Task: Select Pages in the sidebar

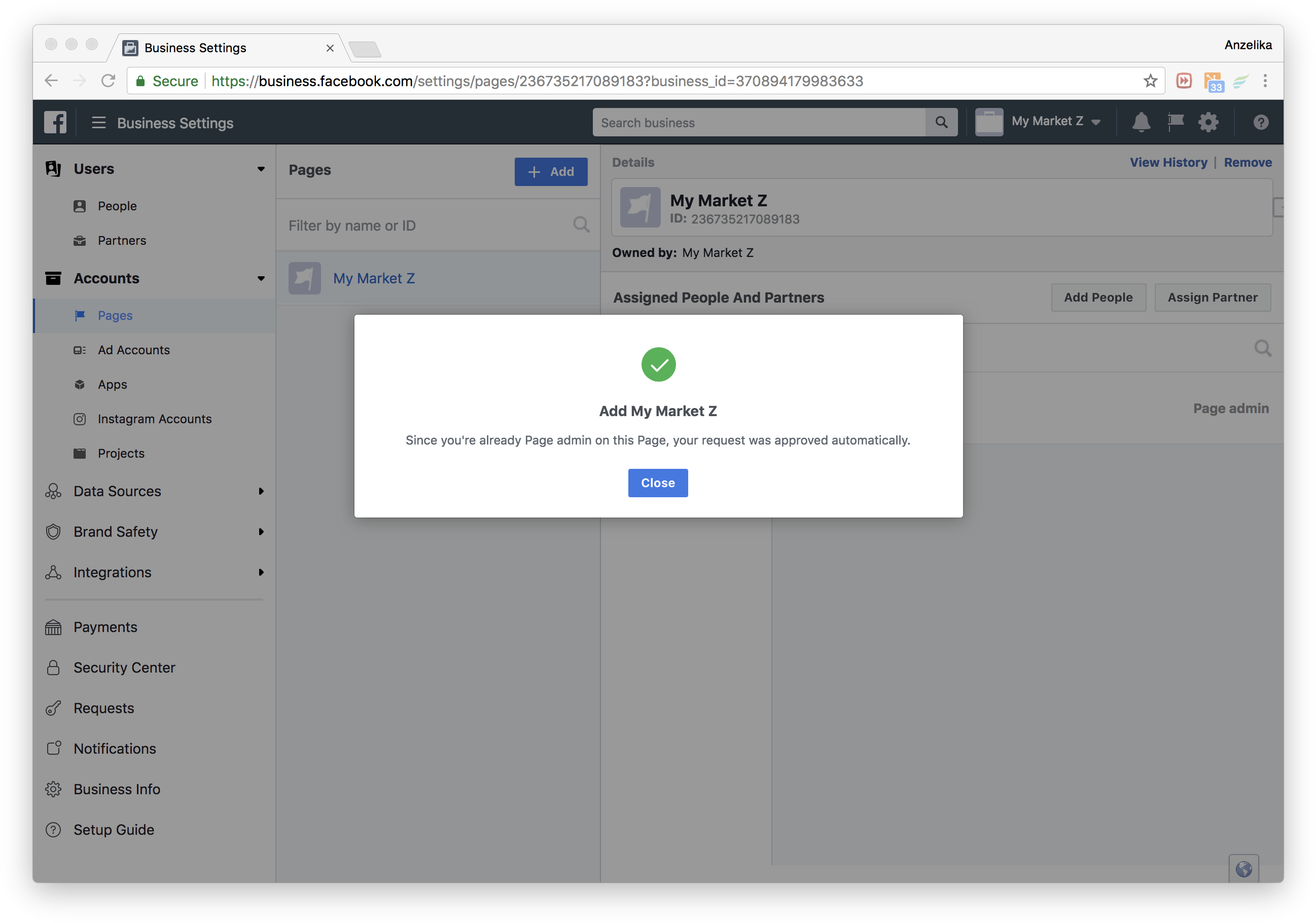Action: click(155, 316)
